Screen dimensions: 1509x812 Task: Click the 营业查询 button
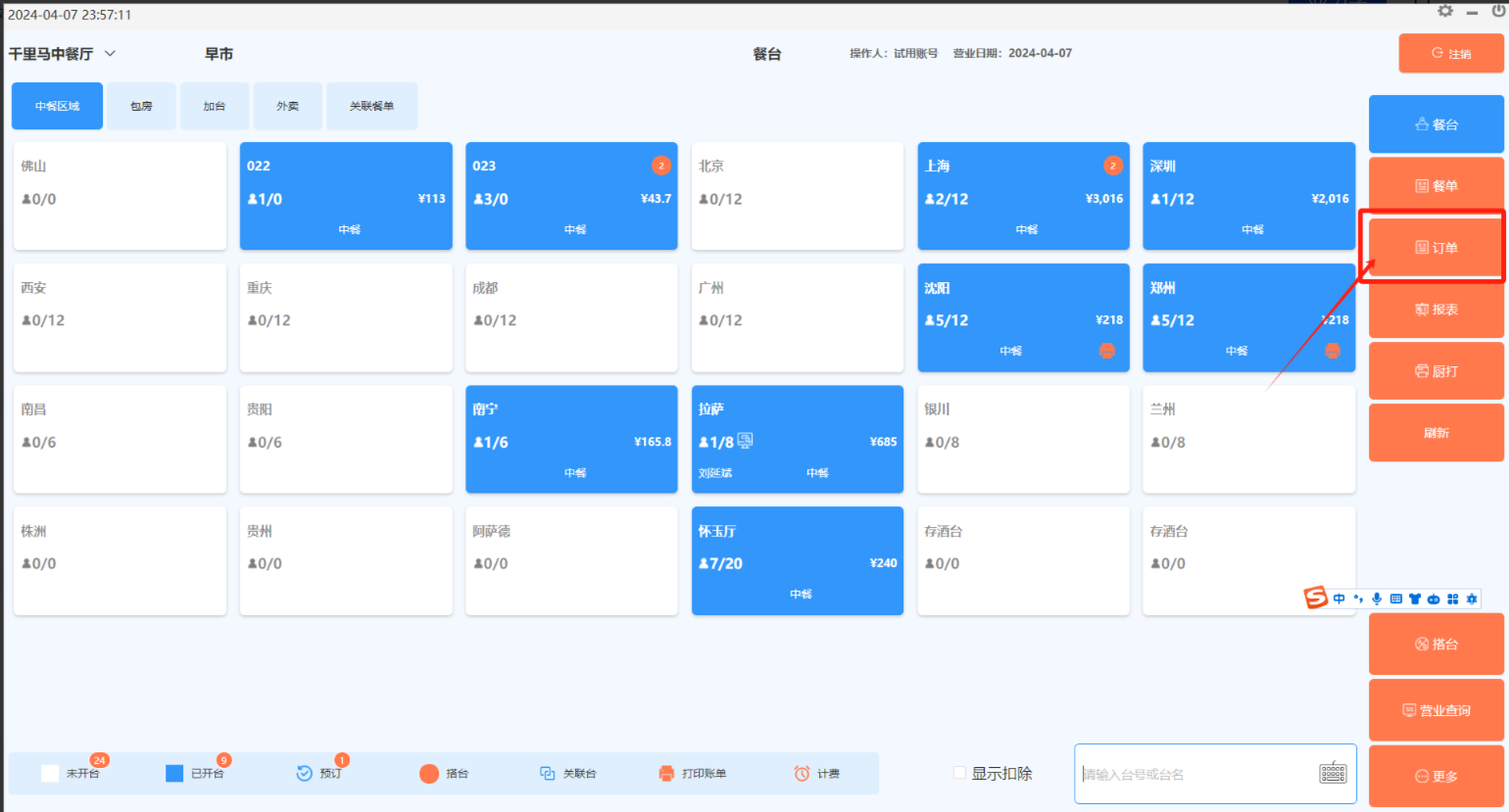pyautogui.click(x=1436, y=710)
